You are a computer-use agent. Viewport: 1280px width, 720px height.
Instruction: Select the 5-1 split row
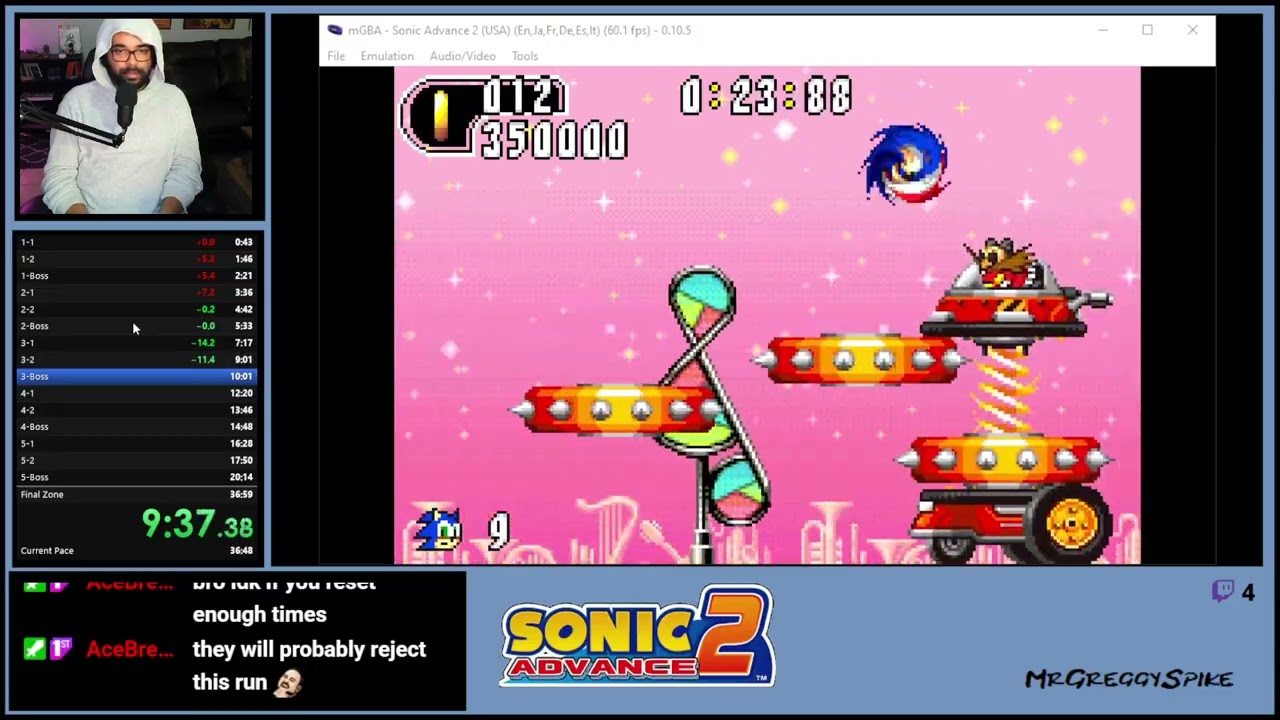(137, 444)
